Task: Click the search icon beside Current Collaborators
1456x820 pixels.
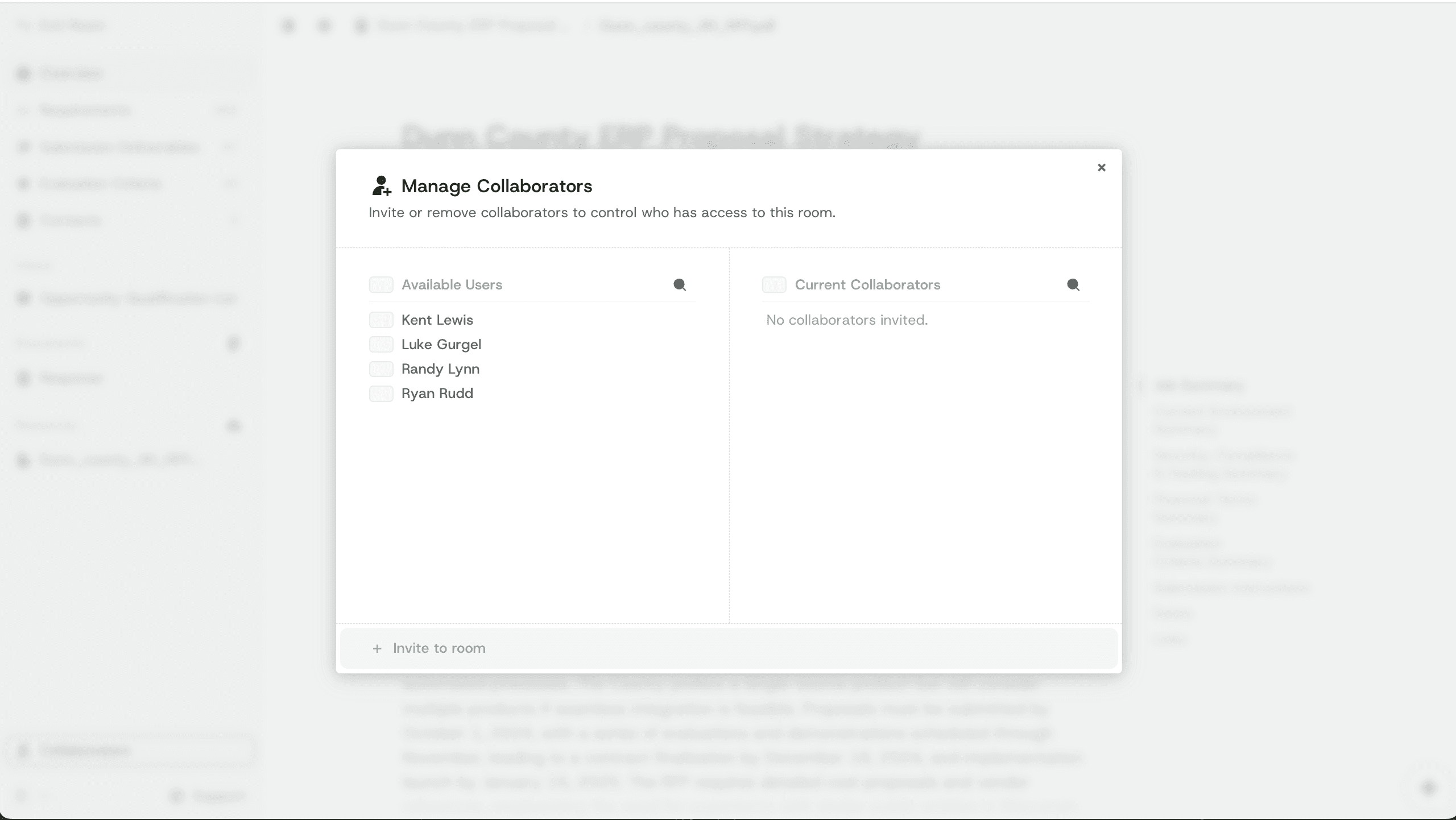Action: (1073, 284)
